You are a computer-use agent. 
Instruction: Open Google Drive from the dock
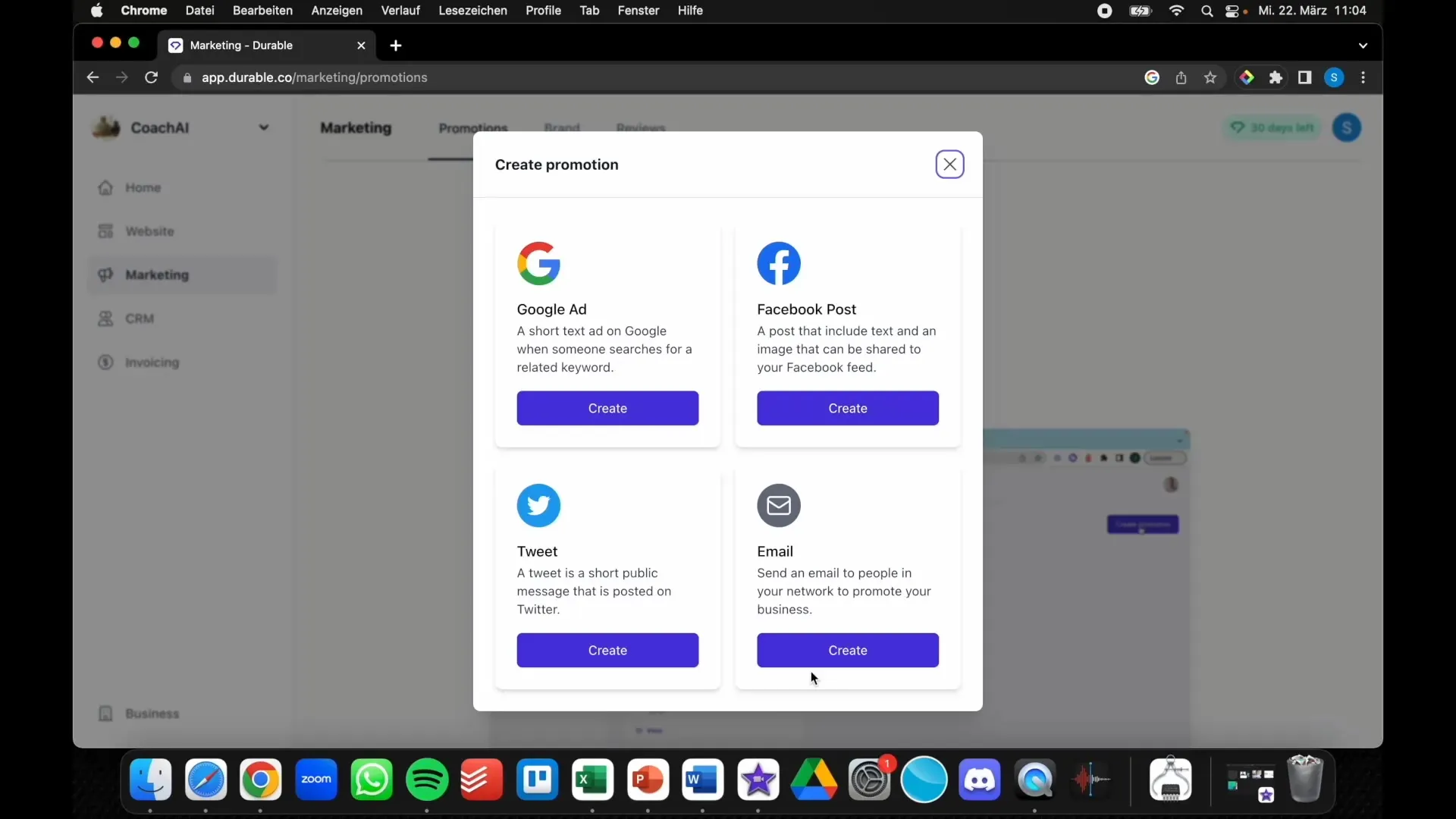[814, 780]
